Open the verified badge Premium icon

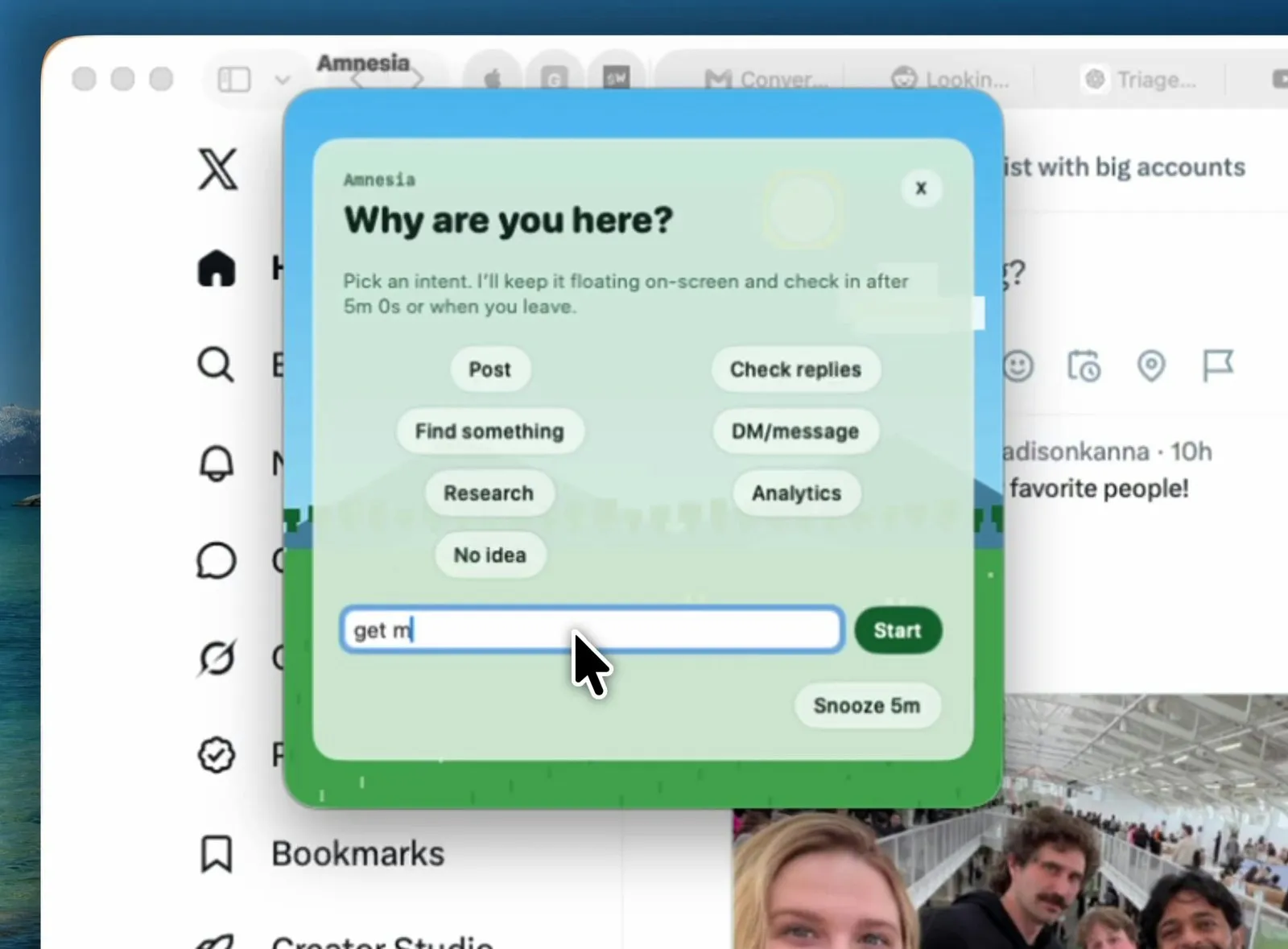(x=216, y=755)
